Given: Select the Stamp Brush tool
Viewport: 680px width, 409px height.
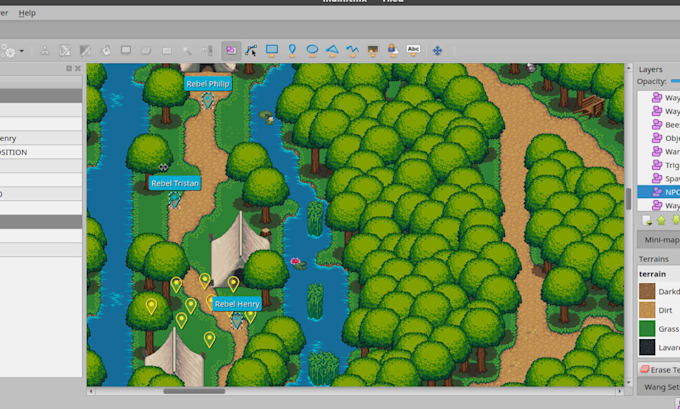Looking at the screenshot, I should pos(44,51).
